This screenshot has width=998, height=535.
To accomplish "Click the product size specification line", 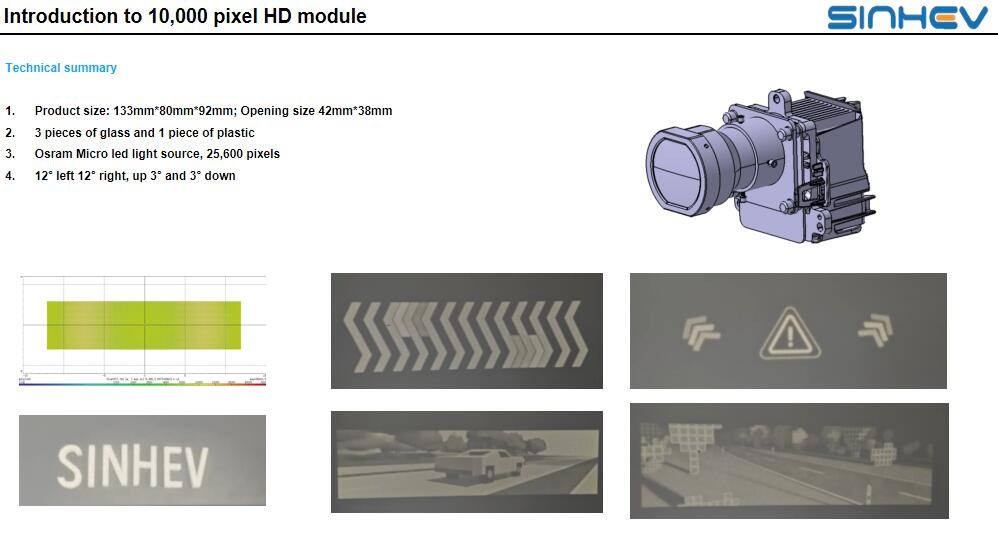I will [x=213, y=111].
